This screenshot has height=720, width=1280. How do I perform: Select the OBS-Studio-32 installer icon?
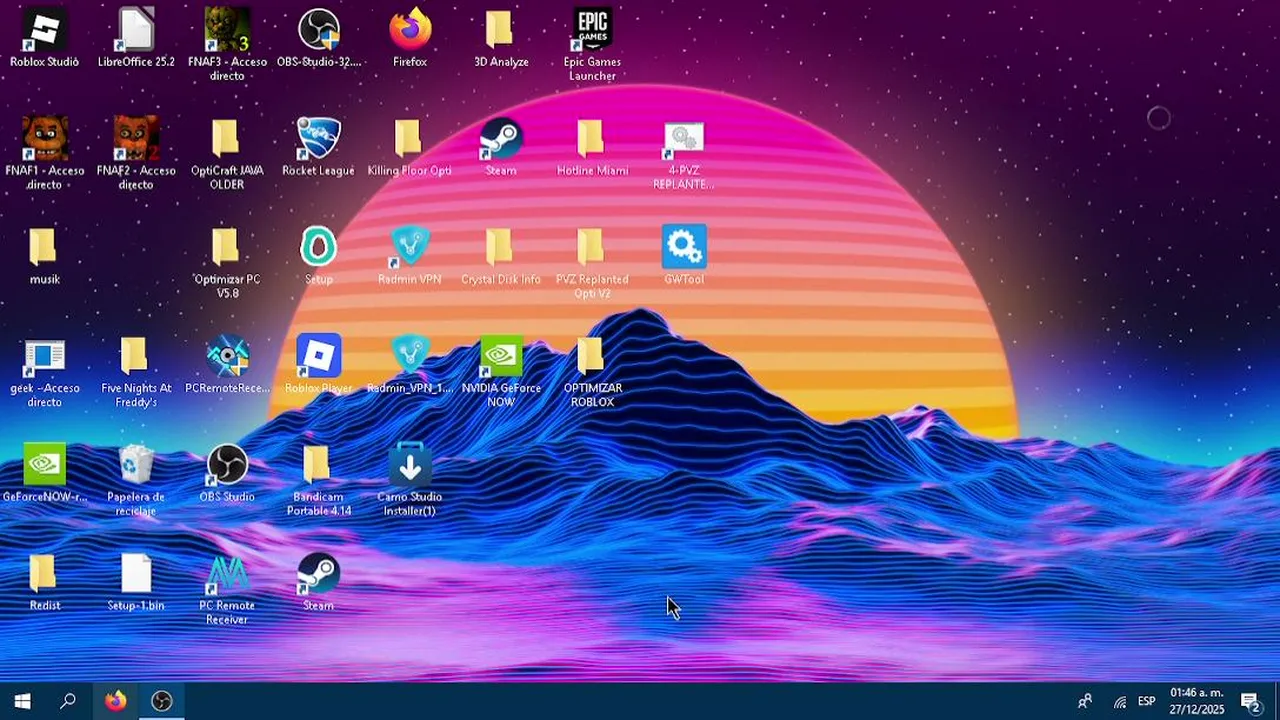(x=319, y=31)
